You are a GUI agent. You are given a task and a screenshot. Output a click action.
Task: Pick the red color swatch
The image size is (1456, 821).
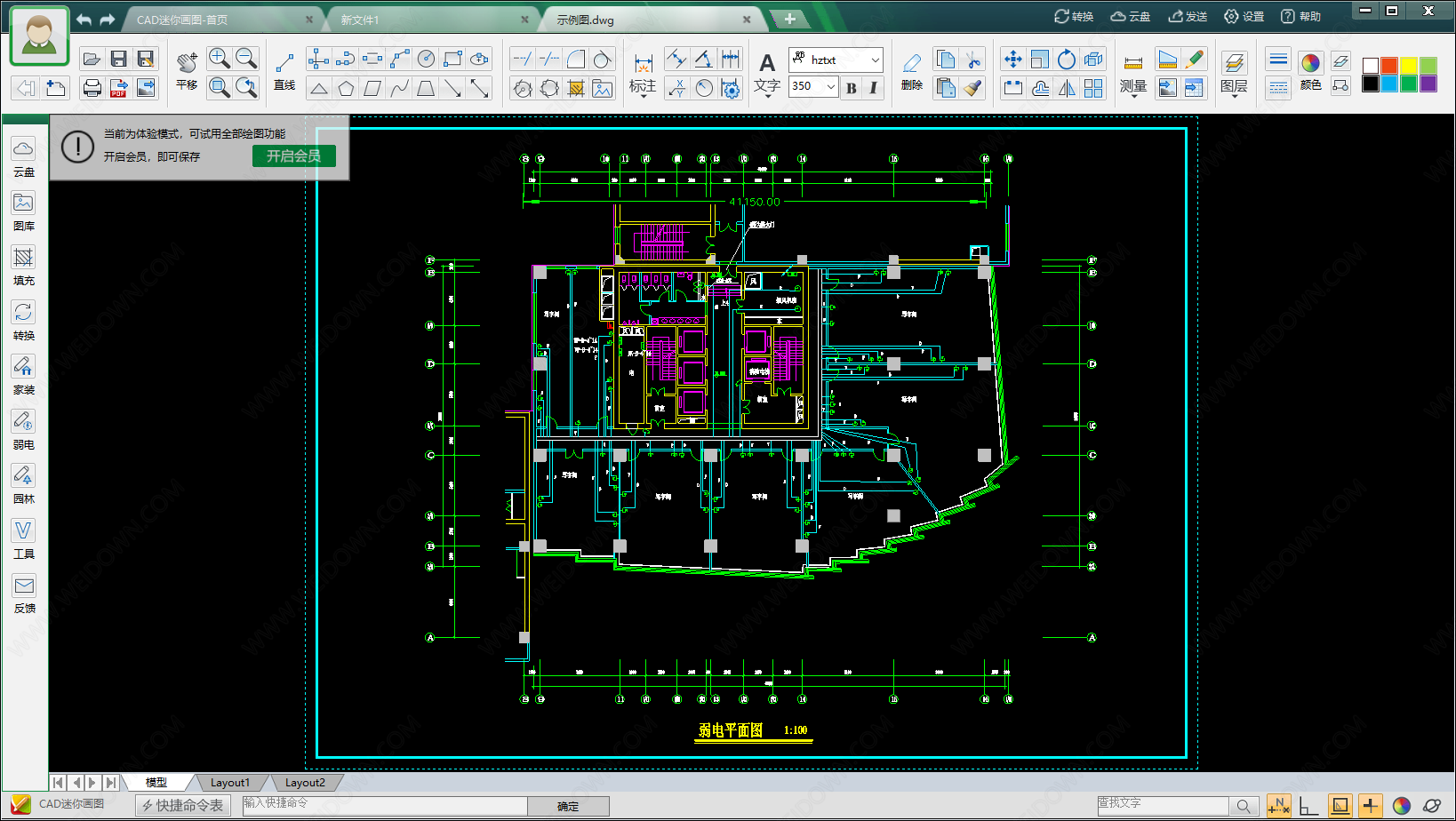pos(1389,65)
